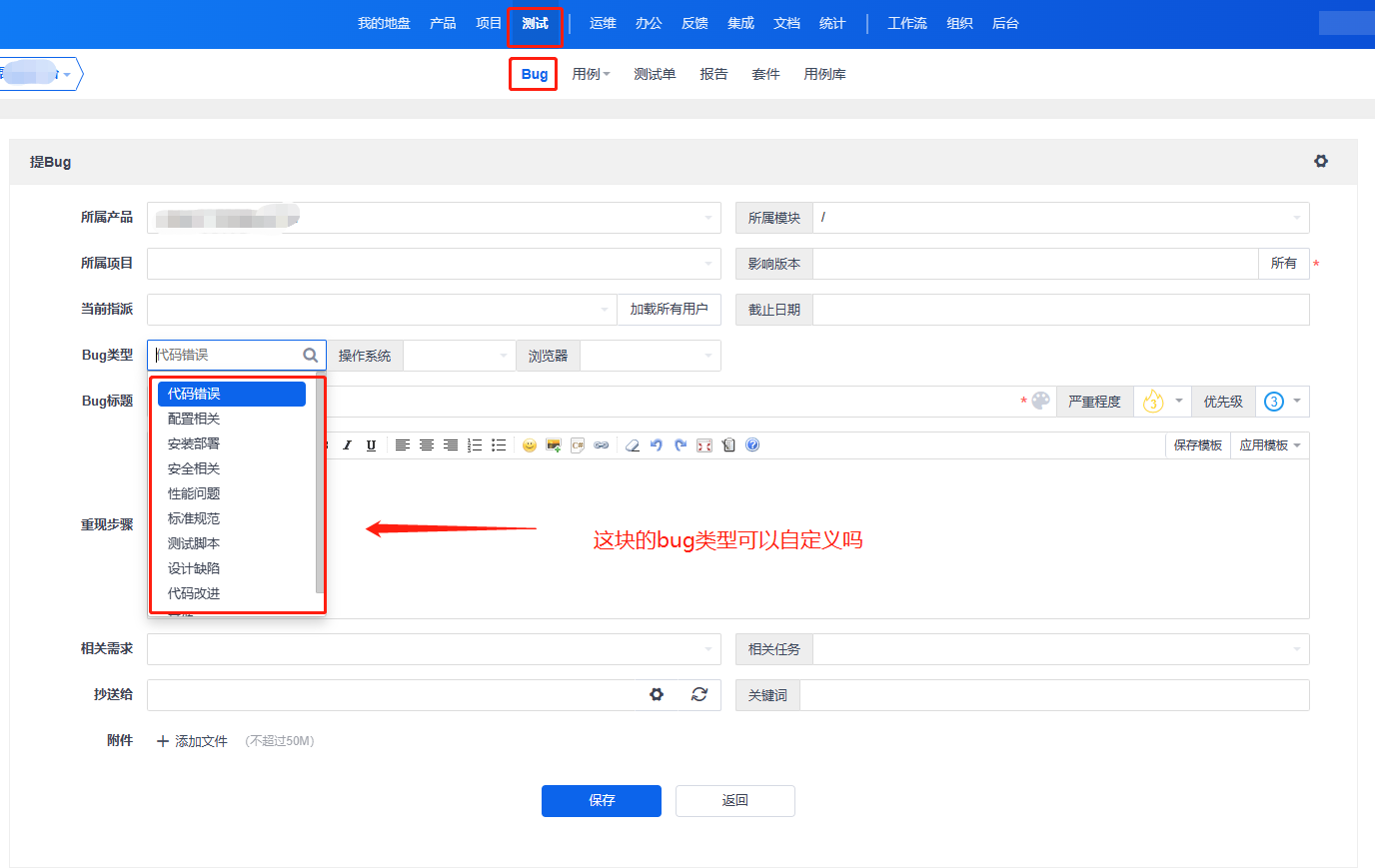Toggle underline formatting
Viewport: 1375px width, 868px height.
click(371, 445)
